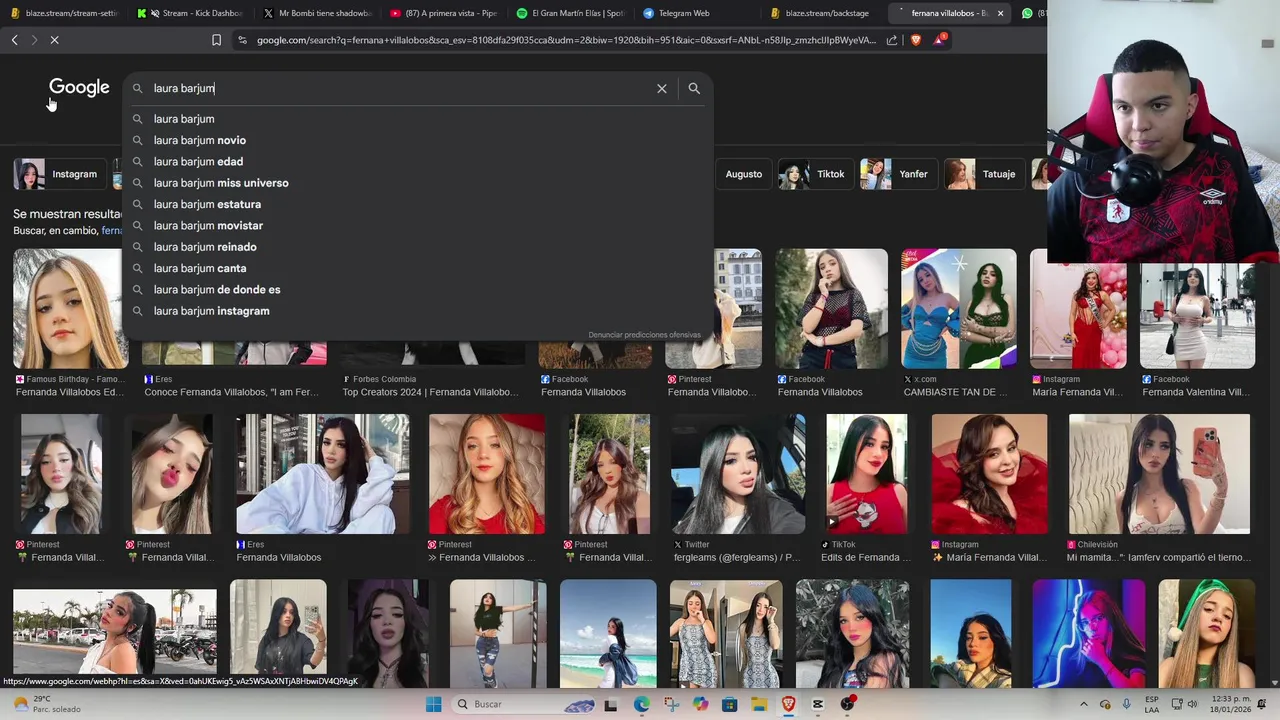Viewport: 1280px width, 720px height.
Task: Show hidden system tray icons
Action: (x=1084, y=704)
